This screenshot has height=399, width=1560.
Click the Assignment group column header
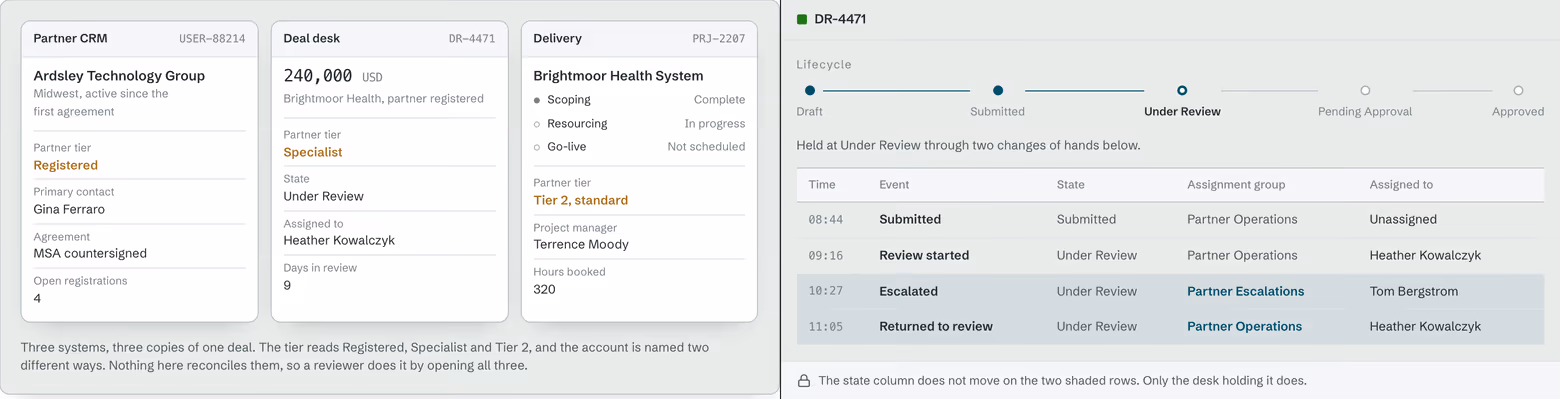tap(1236, 185)
